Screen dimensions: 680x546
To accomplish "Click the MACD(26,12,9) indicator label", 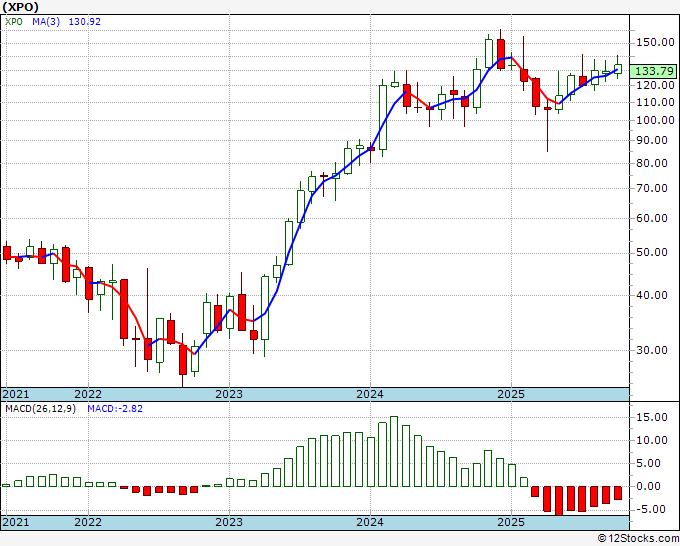I will click(x=40, y=409).
